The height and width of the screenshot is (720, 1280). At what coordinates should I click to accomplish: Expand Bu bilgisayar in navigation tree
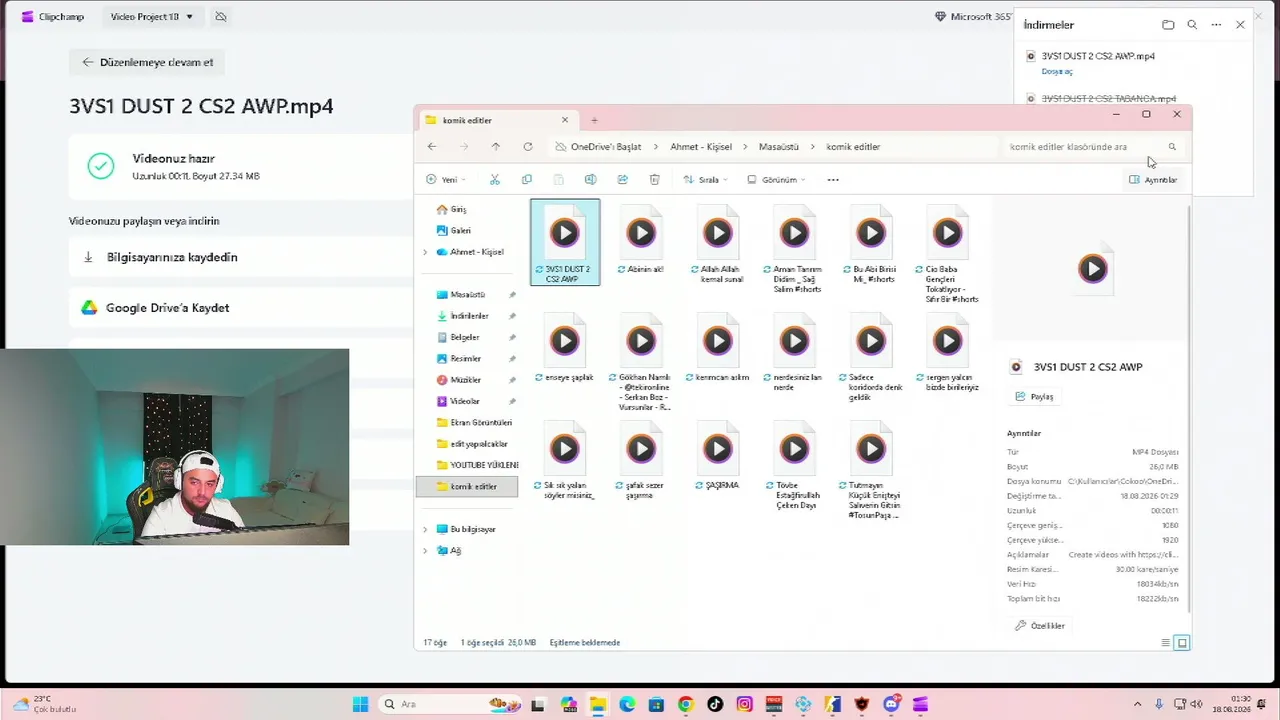point(425,529)
